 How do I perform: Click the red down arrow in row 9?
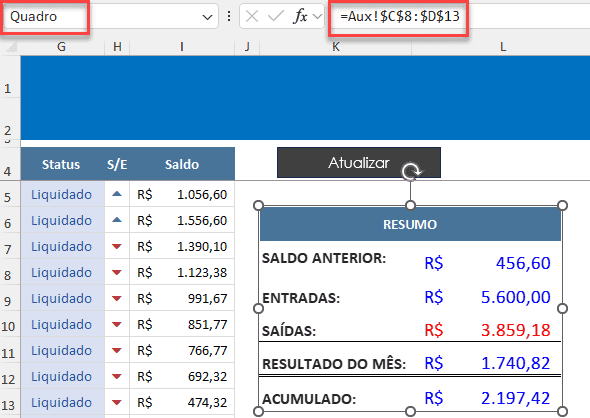tap(117, 298)
